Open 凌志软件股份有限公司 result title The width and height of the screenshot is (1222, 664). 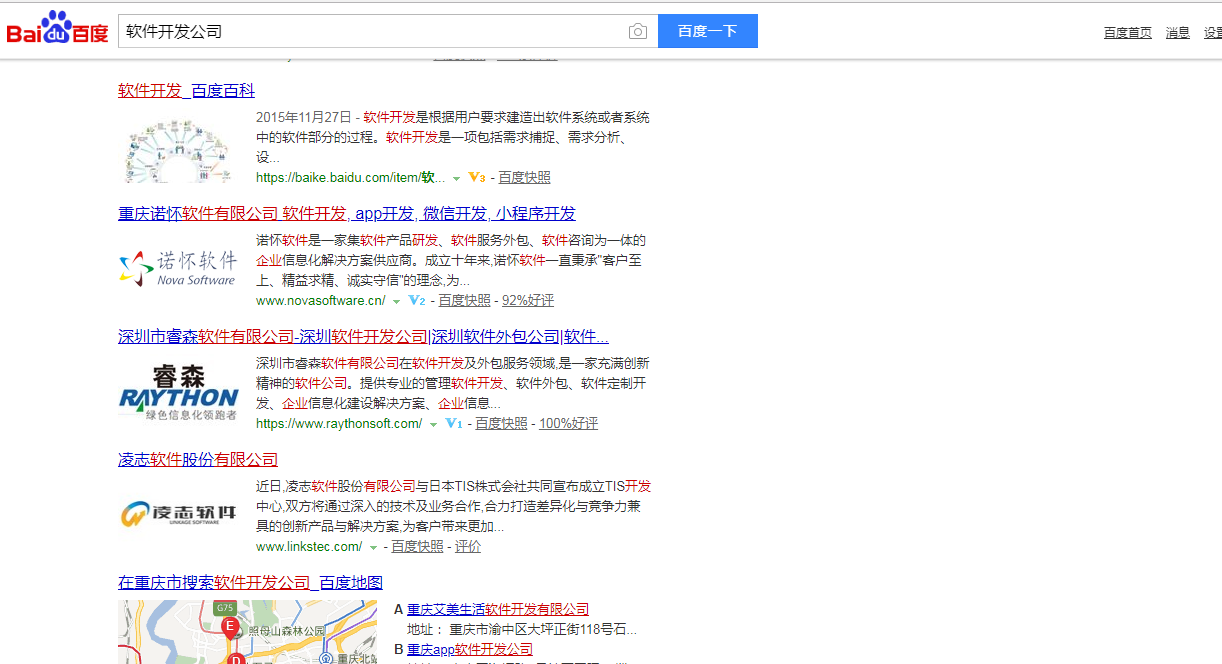pyautogui.click(x=198, y=460)
